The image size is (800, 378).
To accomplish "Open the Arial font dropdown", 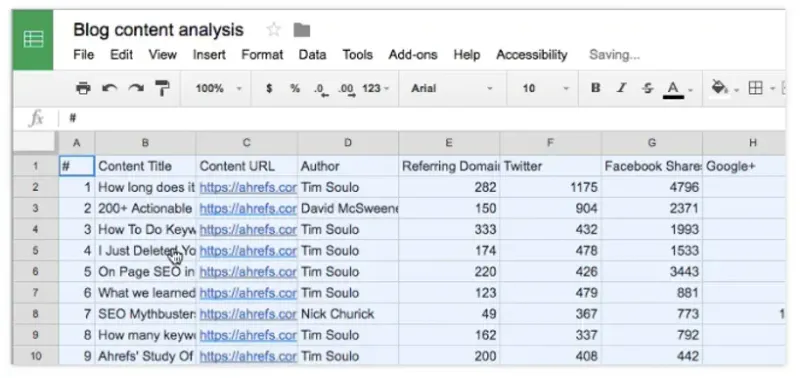I will pos(452,88).
